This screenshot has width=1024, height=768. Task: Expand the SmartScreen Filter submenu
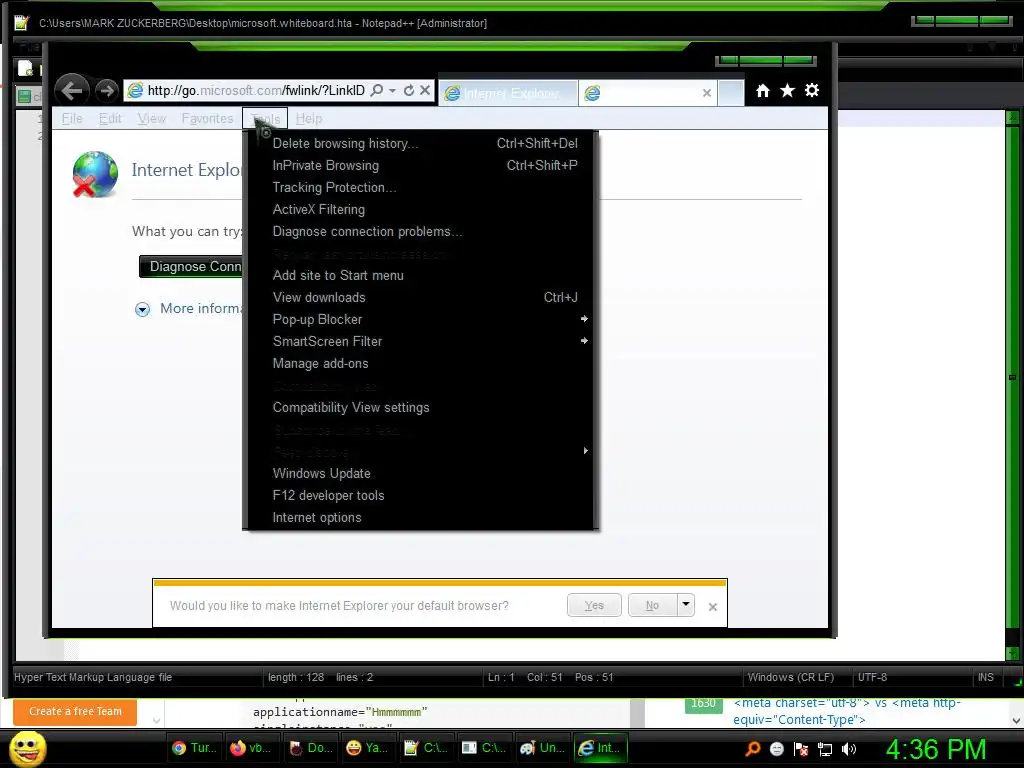click(421, 342)
